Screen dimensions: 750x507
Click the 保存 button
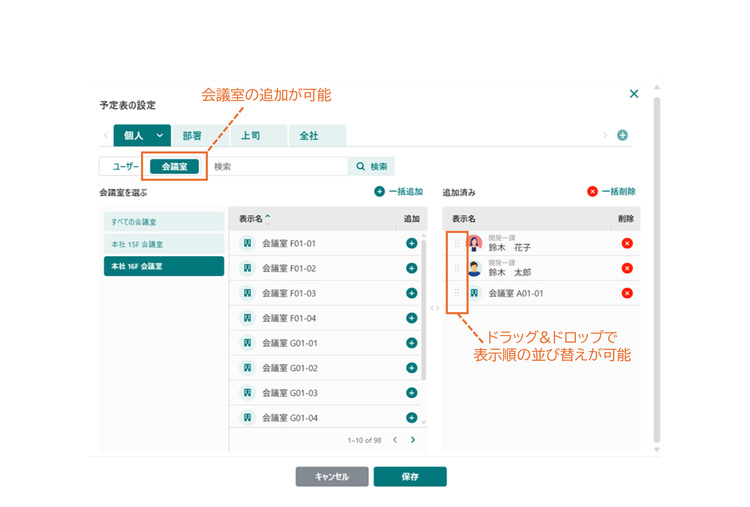410,476
